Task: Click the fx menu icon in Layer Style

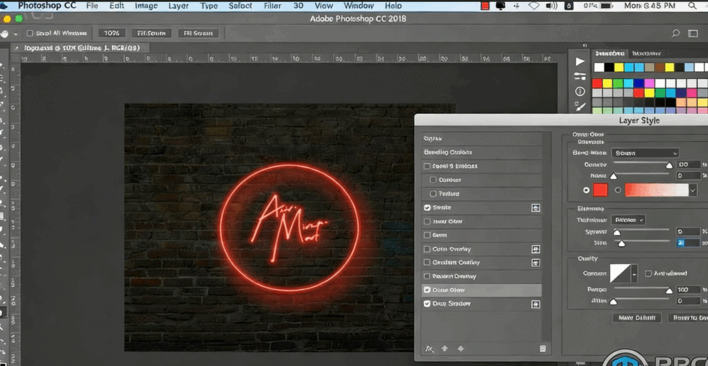Action: click(430, 349)
